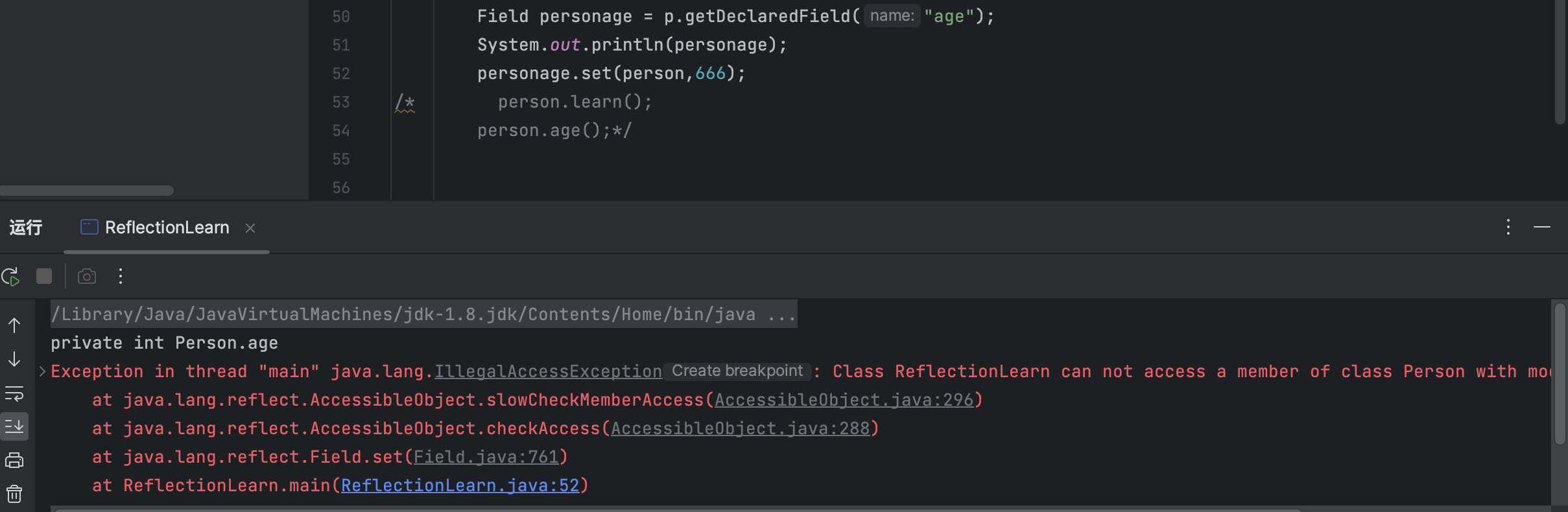Close the ReflectionLearn run tab
This screenshot has width=1568, height=512.
click(x=250, y=228)
